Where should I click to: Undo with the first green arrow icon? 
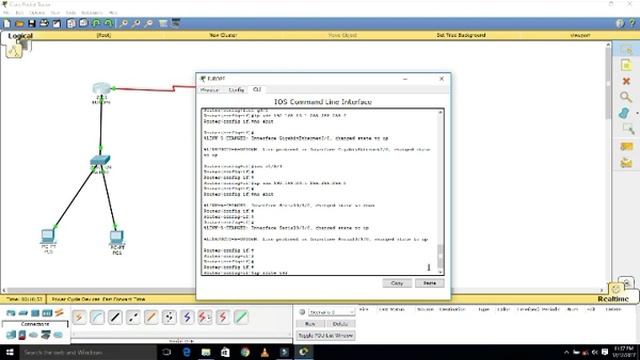[x=96, y=24]
